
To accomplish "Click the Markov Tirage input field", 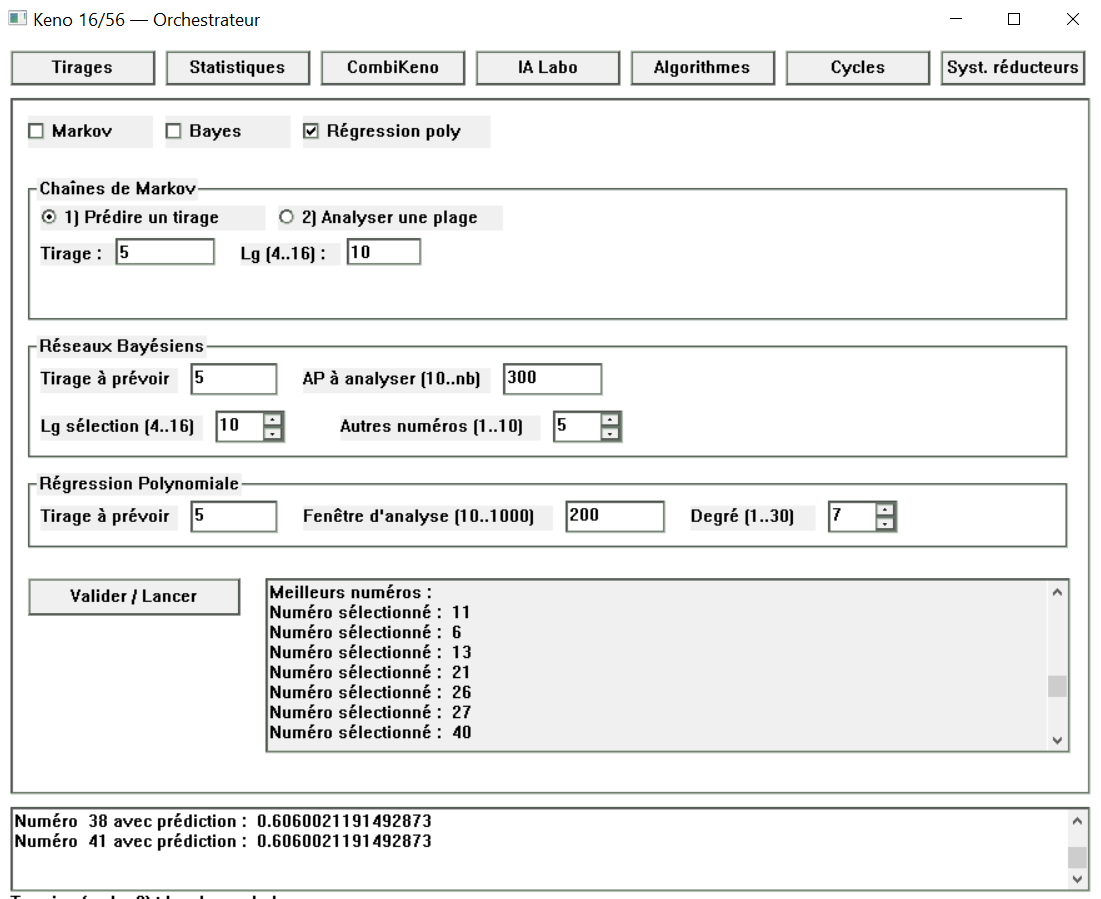I will pos(165,253).
